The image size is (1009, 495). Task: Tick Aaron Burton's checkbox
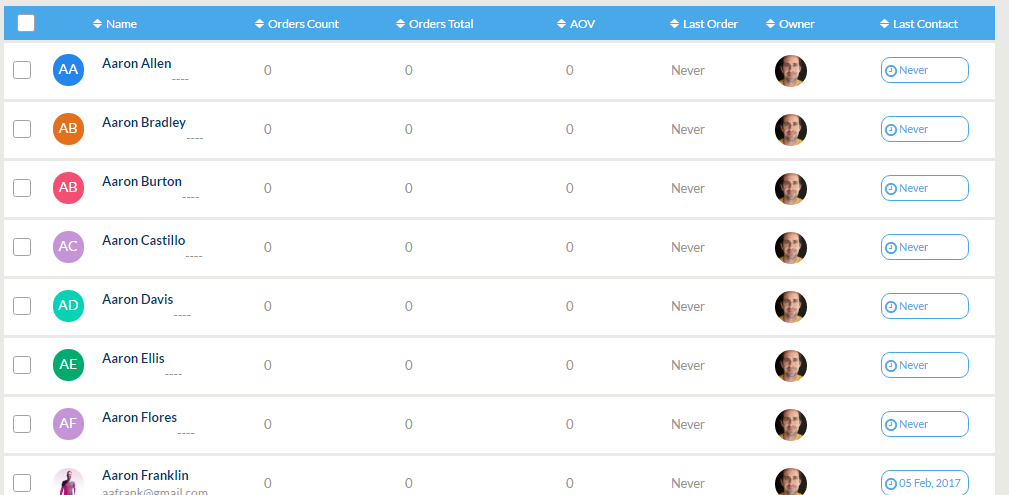pyautogui.click(x=22, y=188)
